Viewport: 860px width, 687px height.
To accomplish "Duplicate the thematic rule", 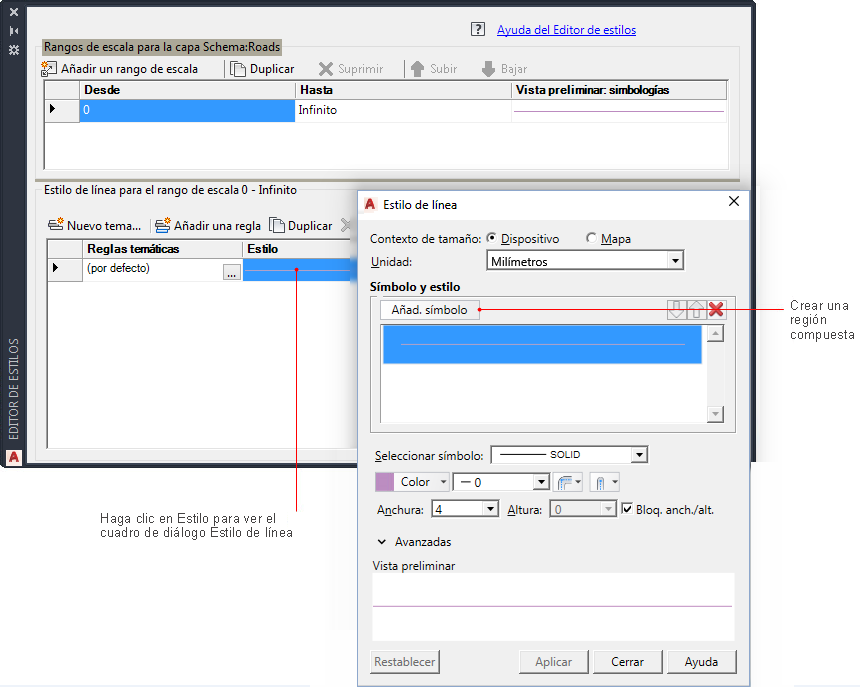I will pos(301,225).
